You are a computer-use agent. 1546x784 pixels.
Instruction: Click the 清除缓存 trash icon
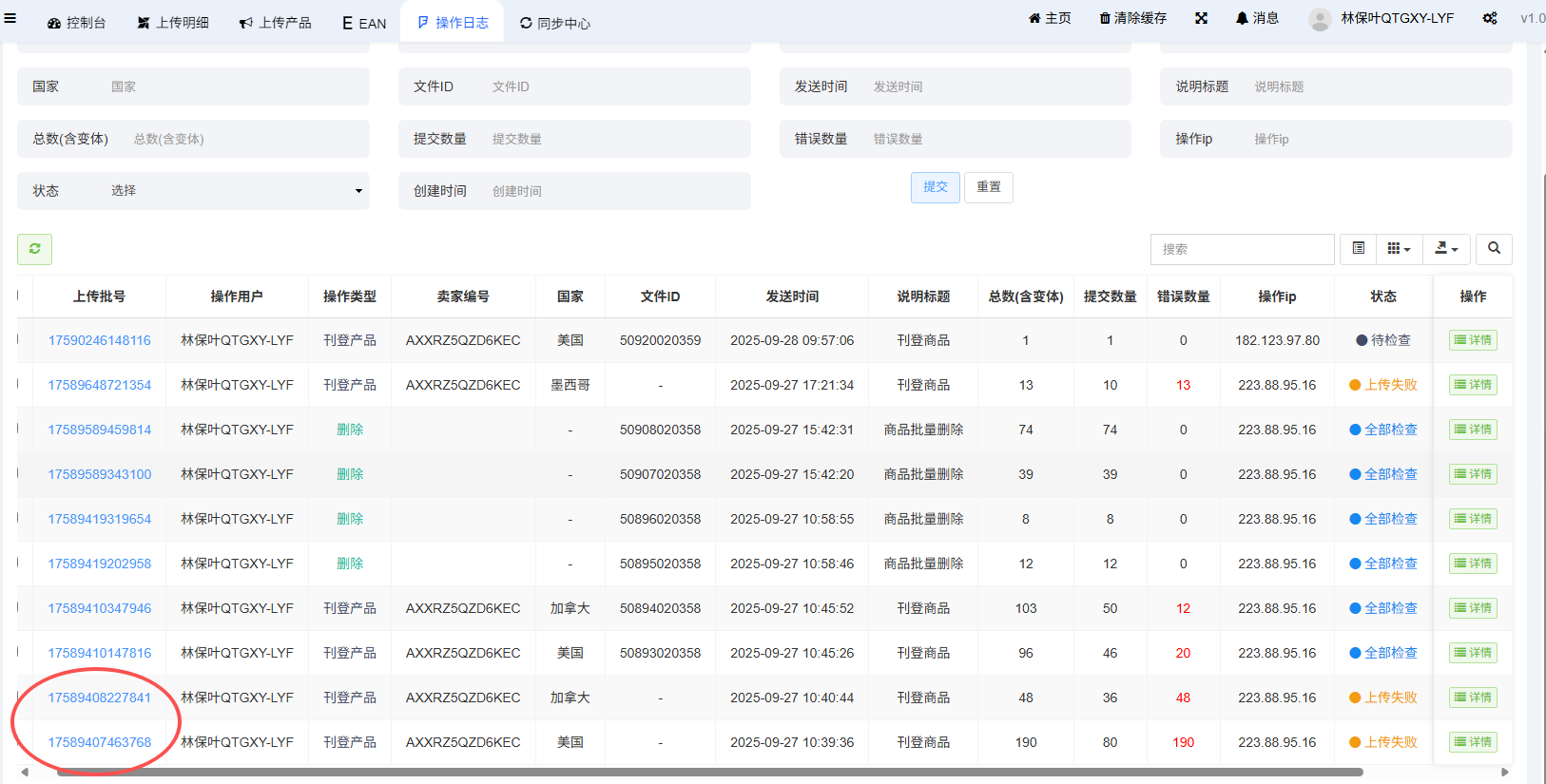pos(1132,19)
